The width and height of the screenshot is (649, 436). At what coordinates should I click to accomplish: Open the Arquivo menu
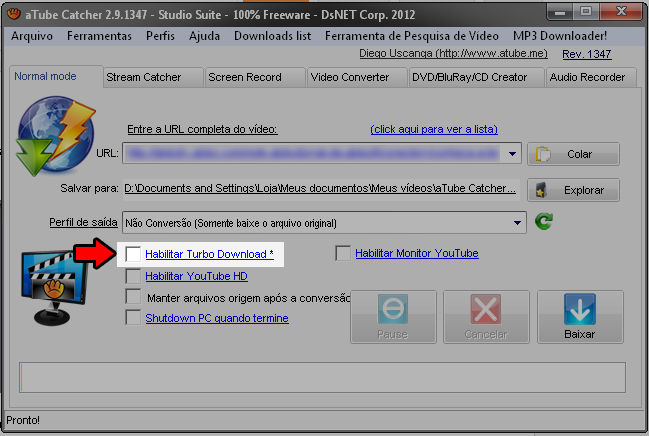(32, 36)
